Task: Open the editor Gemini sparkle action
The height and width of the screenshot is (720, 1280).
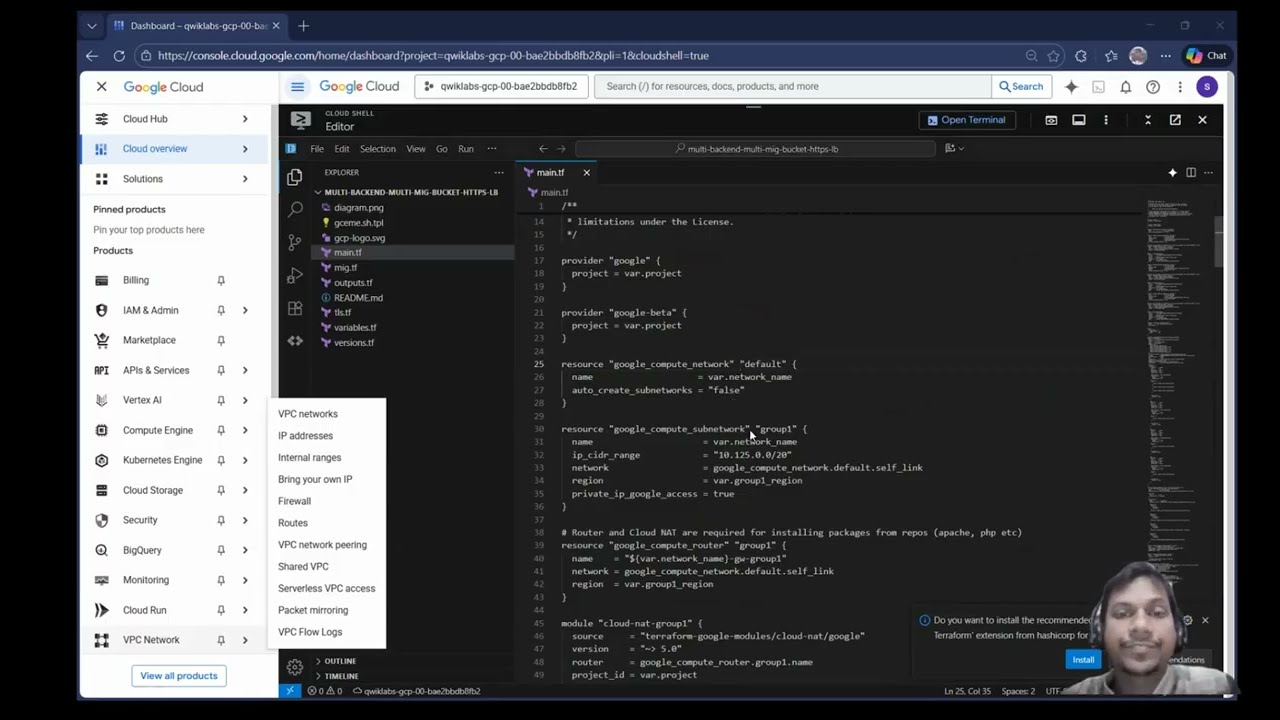Action: [x=1172, y=173]
